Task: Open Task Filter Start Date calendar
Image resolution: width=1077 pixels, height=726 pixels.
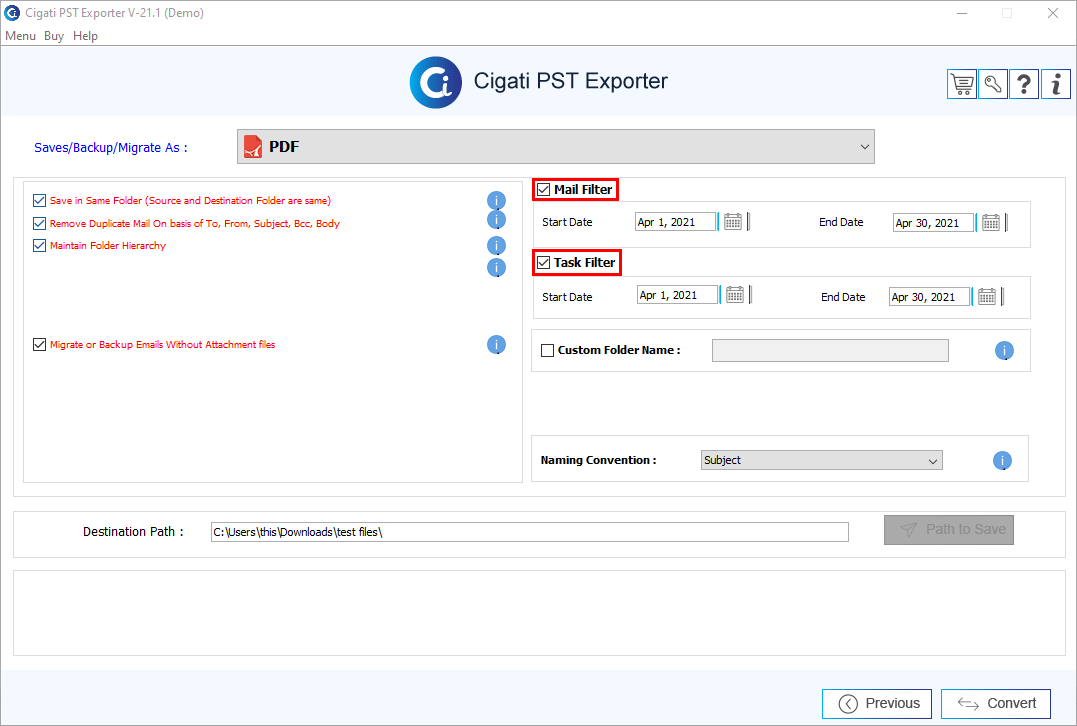Action: (735, 295)
